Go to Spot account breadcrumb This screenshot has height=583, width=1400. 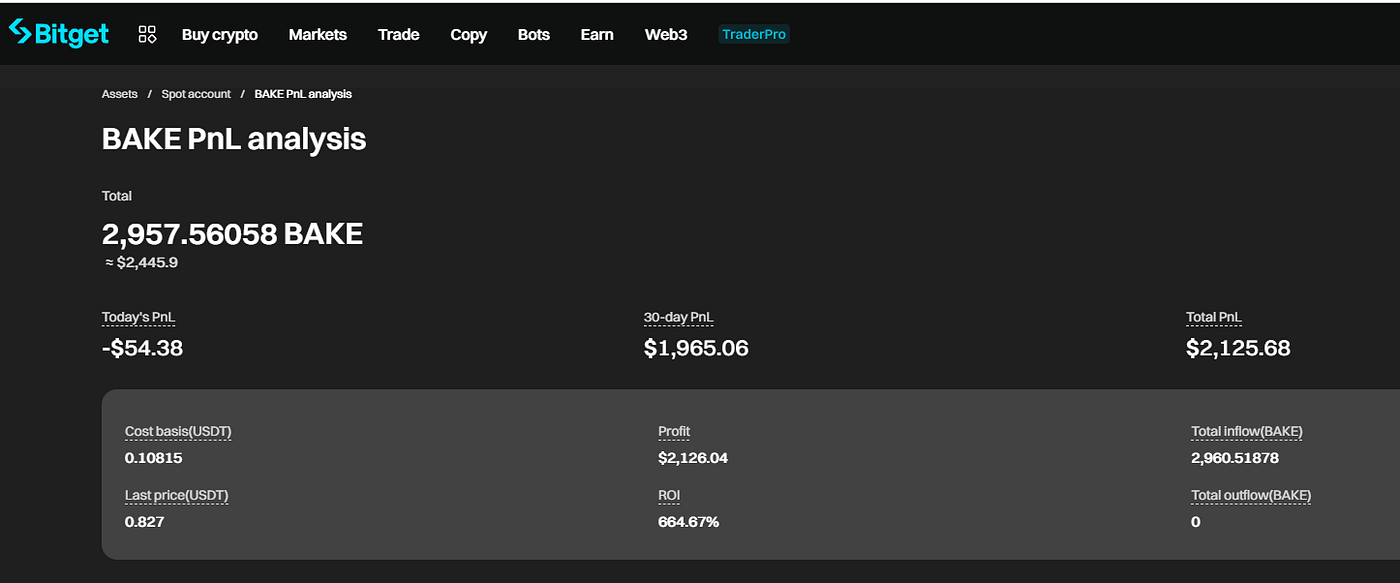pos(196,94)
